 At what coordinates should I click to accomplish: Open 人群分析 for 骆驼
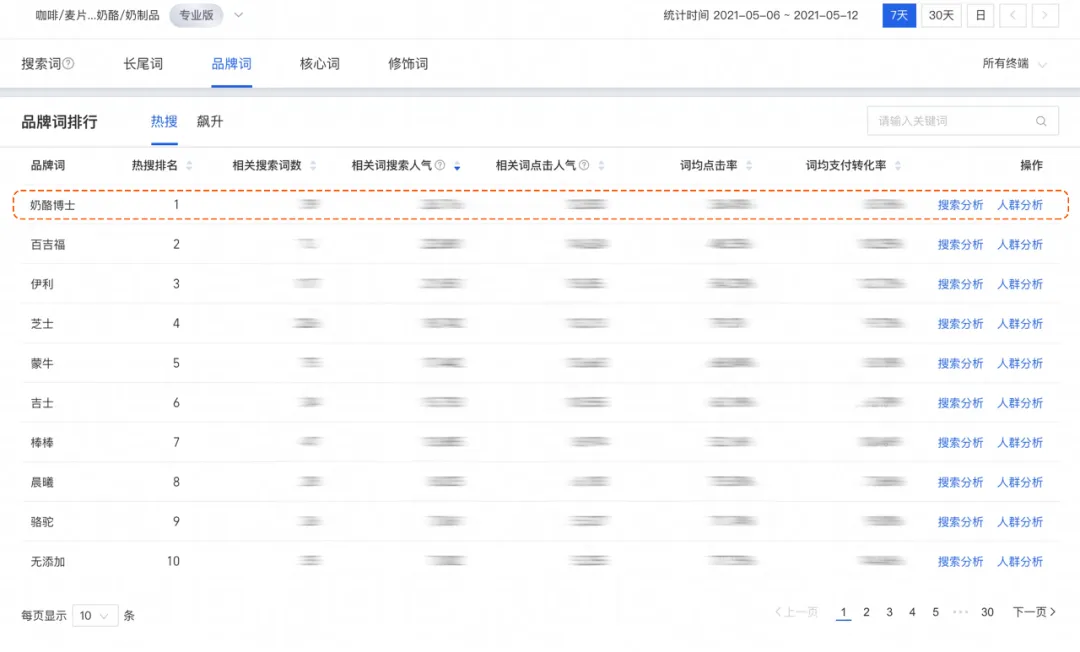coord(1020,522)
